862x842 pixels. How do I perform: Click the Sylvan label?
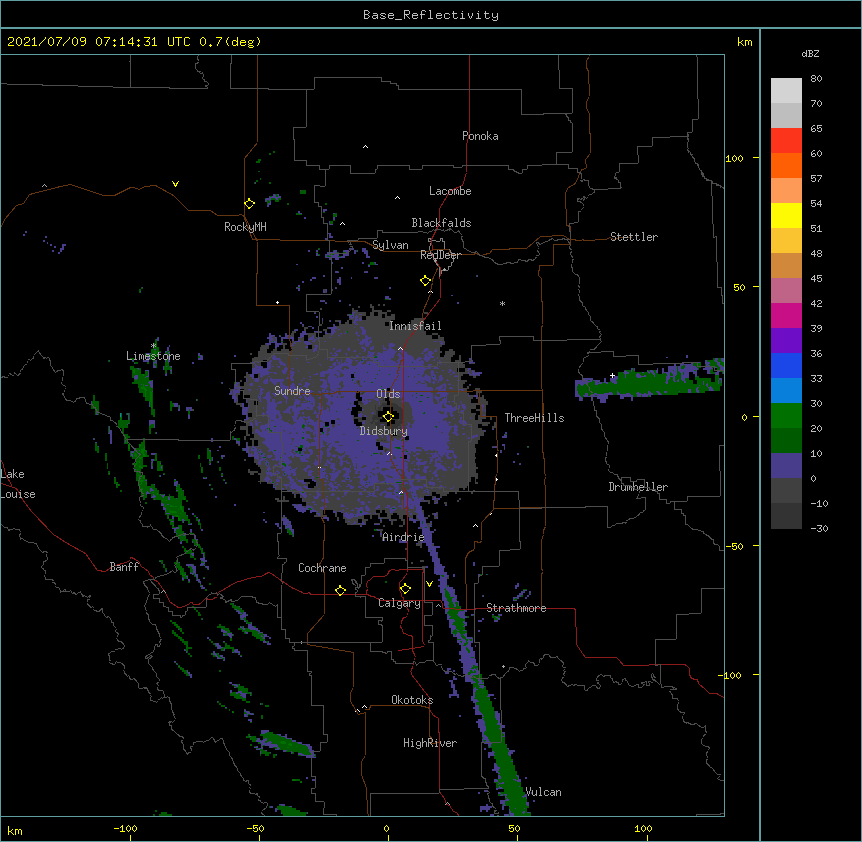(x=390, y=245)
